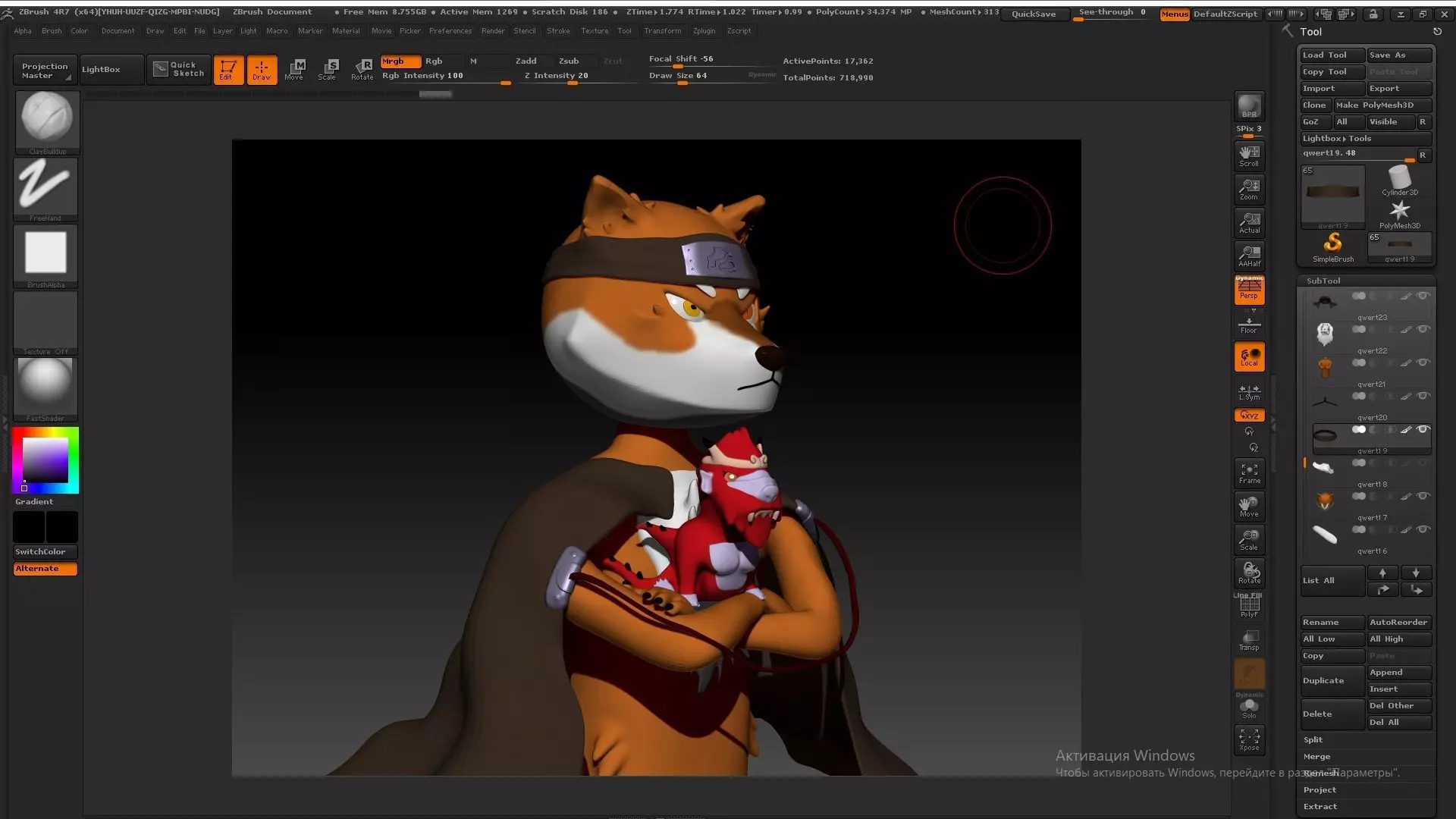Adjust the Draw Size slider
Image resolution: width=1456 pixels, height=819 pixels.
[x=711, y=76]
